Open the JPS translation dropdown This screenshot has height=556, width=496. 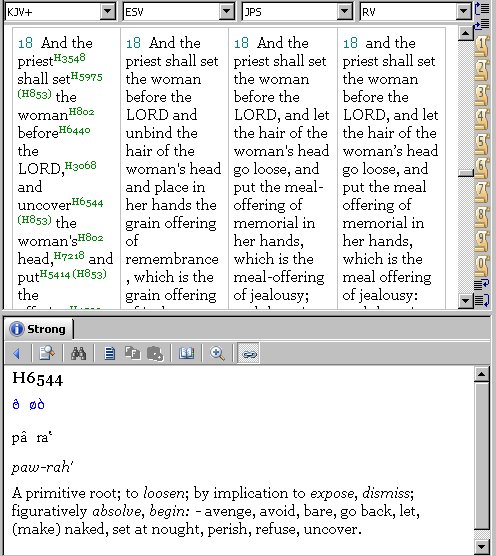(x=345, y=12)
